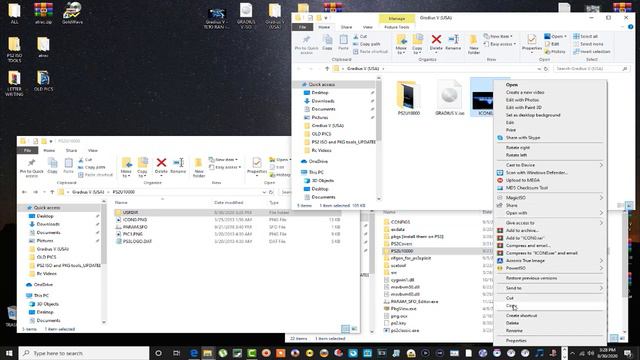Click Copy icon in PS2U10000 window ribbon
The height and width of the screenshot is (360, 640).
pyautogui.click(x=52, y=166)
